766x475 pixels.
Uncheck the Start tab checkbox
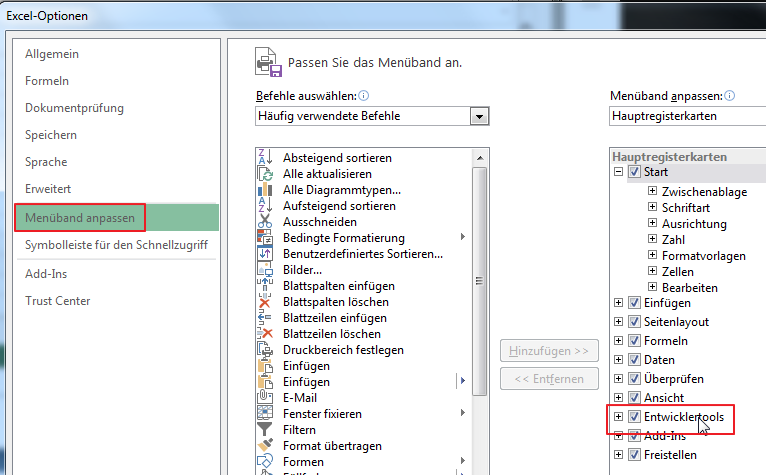click(634, 172)
